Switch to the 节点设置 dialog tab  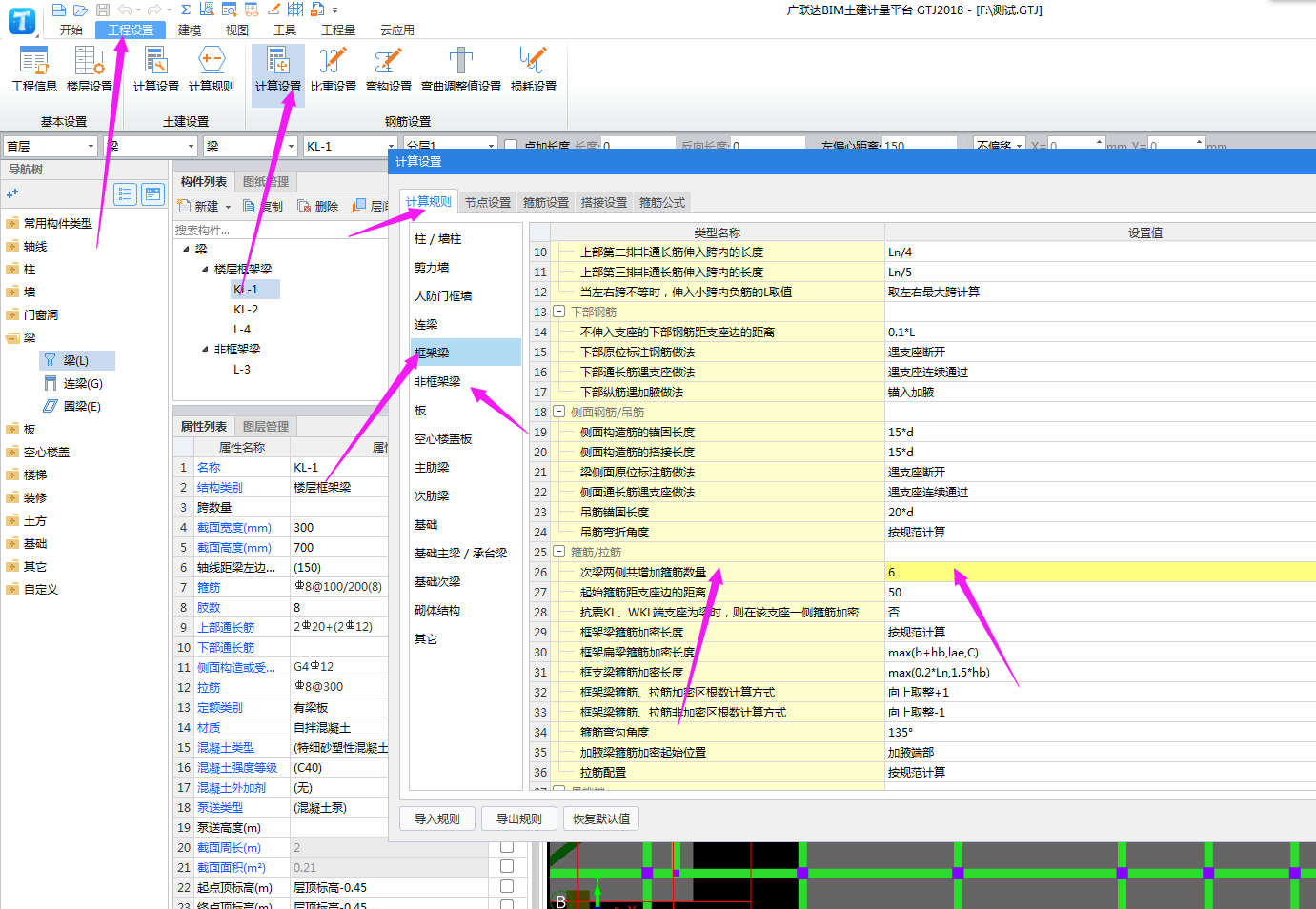(x=488, y=202)
